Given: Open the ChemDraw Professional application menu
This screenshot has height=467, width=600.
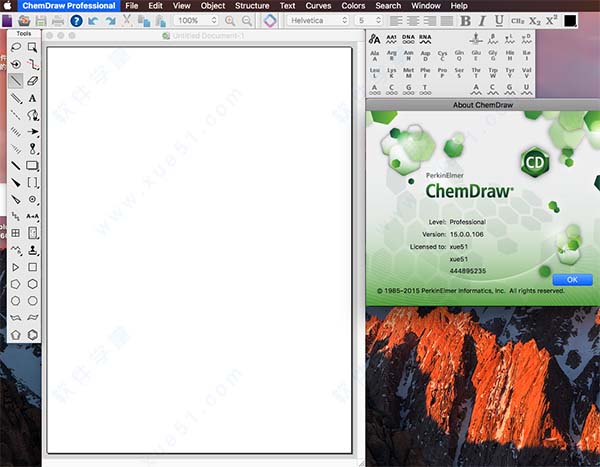Looking at the screenshot, I should (69, 6).
